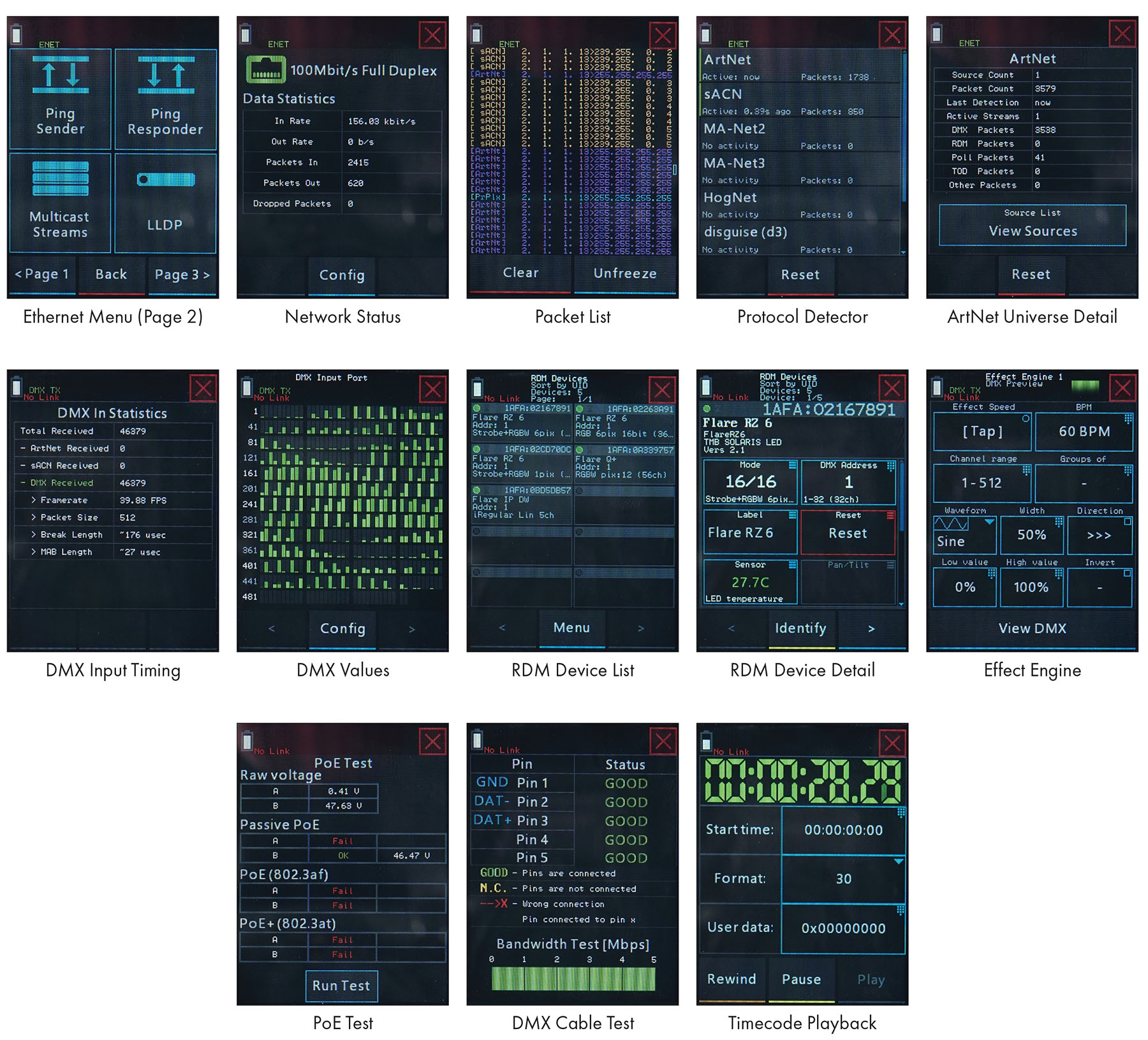Reset the Protocol Detector counters
The image size is (1148, 1040).
[800, 275]
